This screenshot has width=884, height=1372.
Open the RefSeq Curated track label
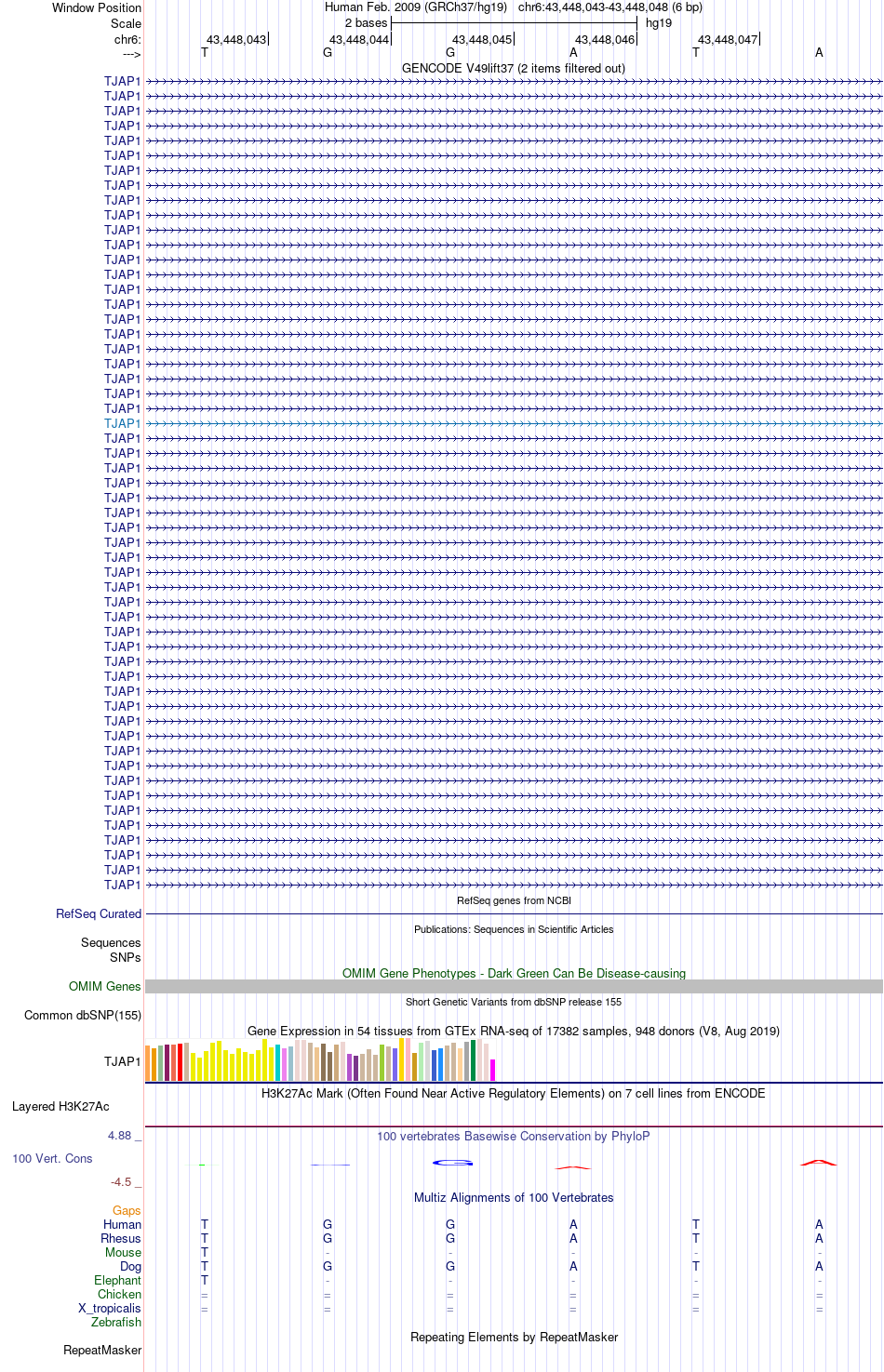99,914
